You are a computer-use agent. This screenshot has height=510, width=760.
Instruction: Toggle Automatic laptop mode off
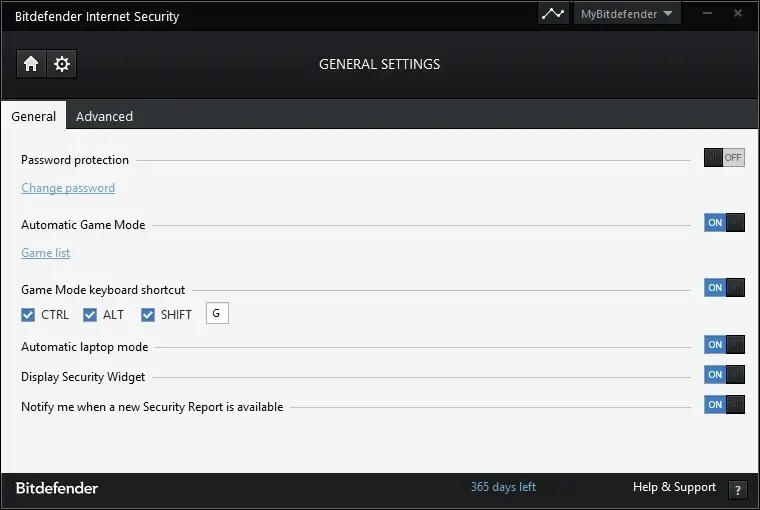[x=724, y=345]
